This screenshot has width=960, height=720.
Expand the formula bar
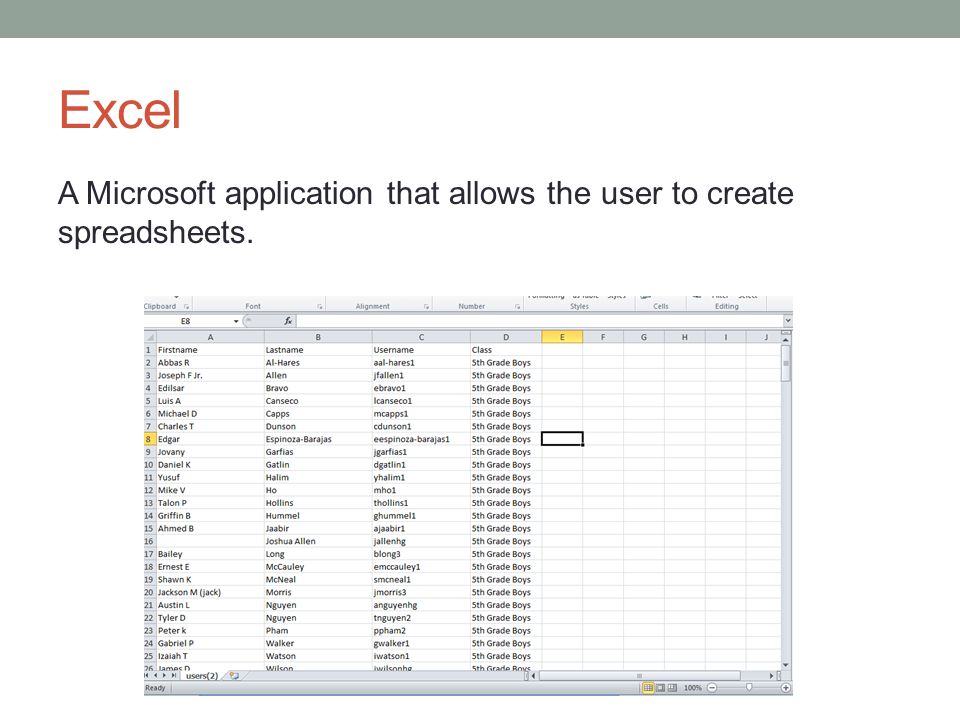[788, 321]
